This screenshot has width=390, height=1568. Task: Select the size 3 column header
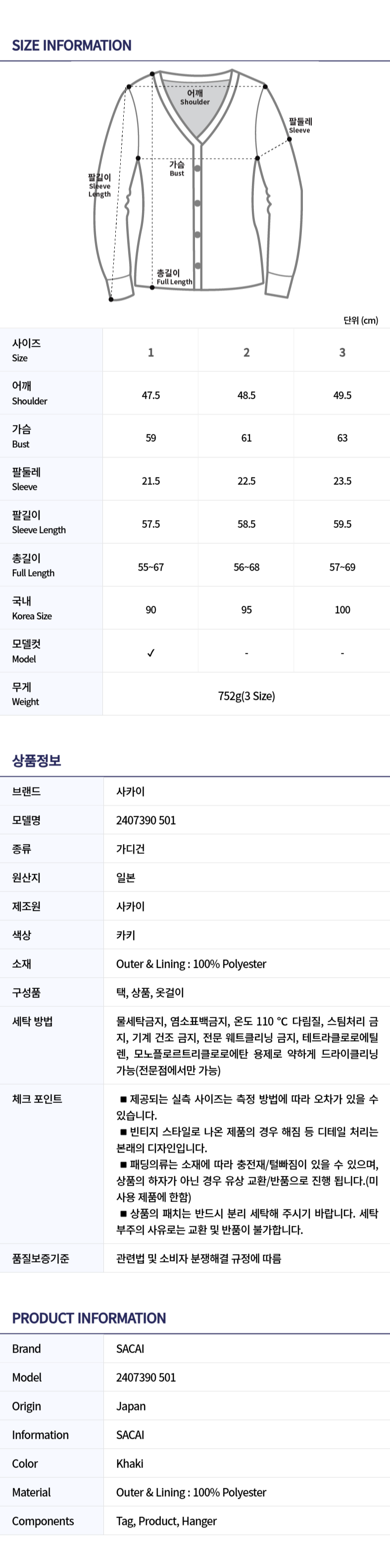[342, 353]
